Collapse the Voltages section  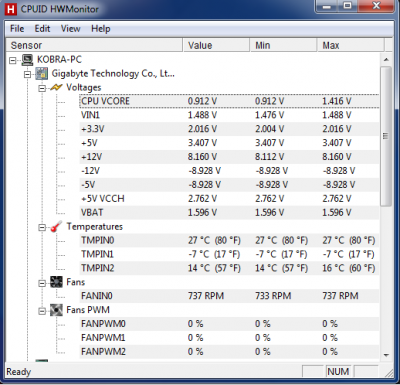pos(42,89)
